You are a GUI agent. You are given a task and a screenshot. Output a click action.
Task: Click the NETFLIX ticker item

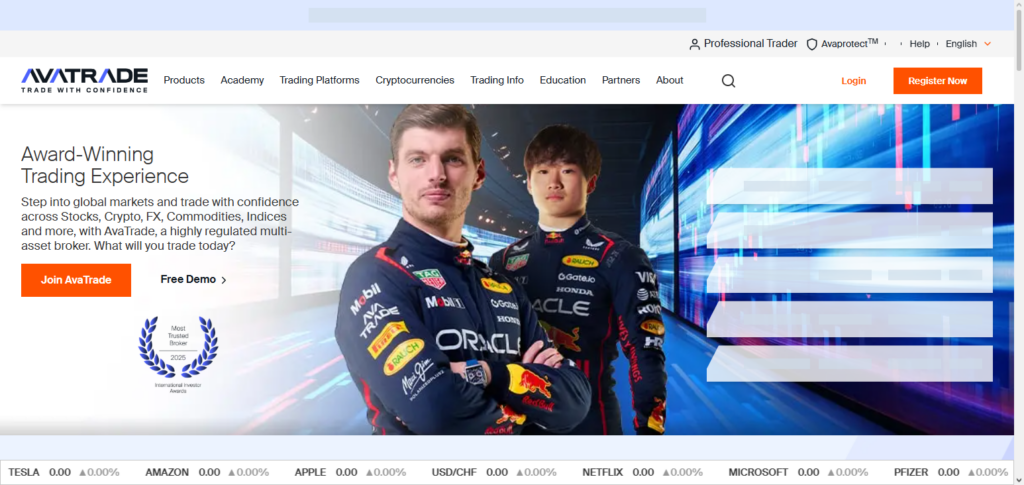pyautogui.click(x=602, y=472)
